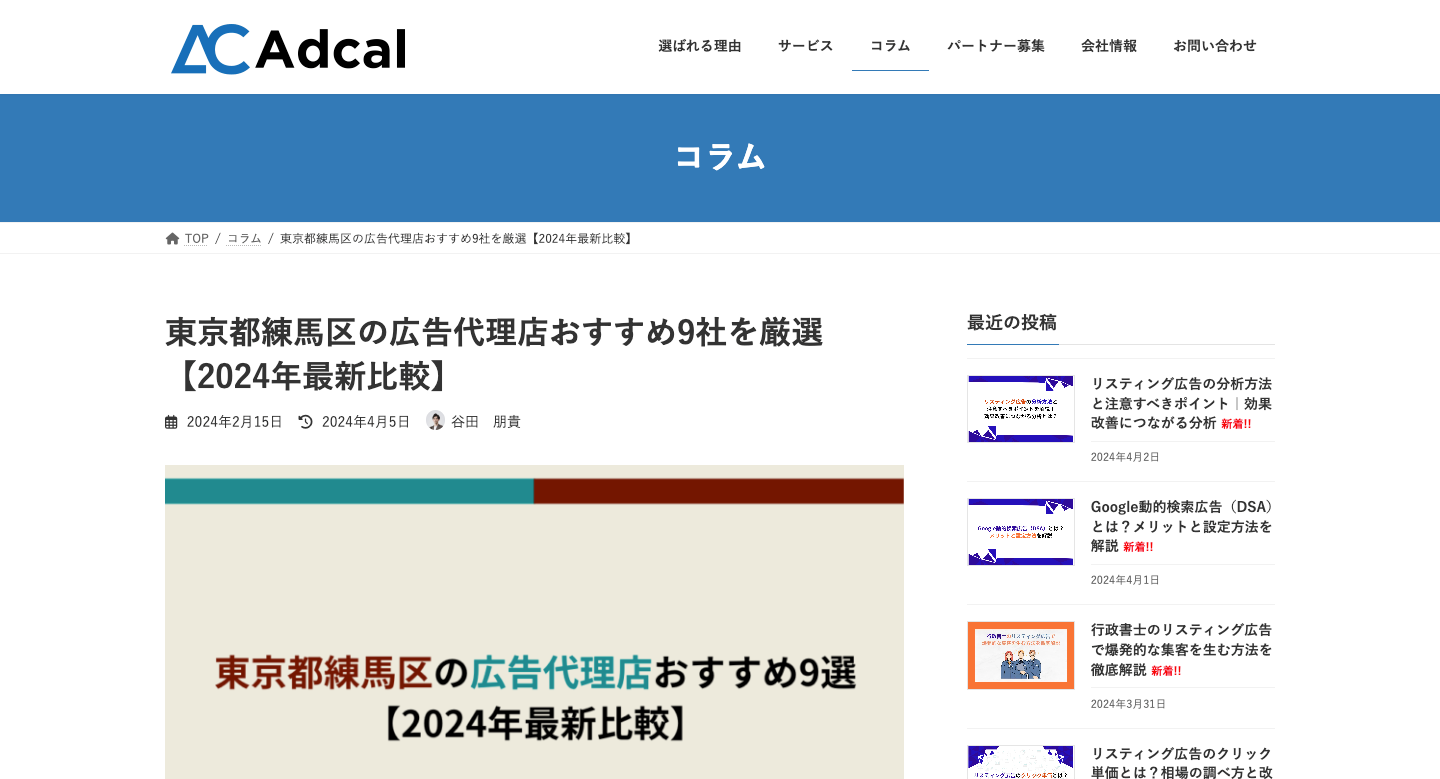
Task: Open the お問い合わせ menu item
Action: click(1214, 45)
